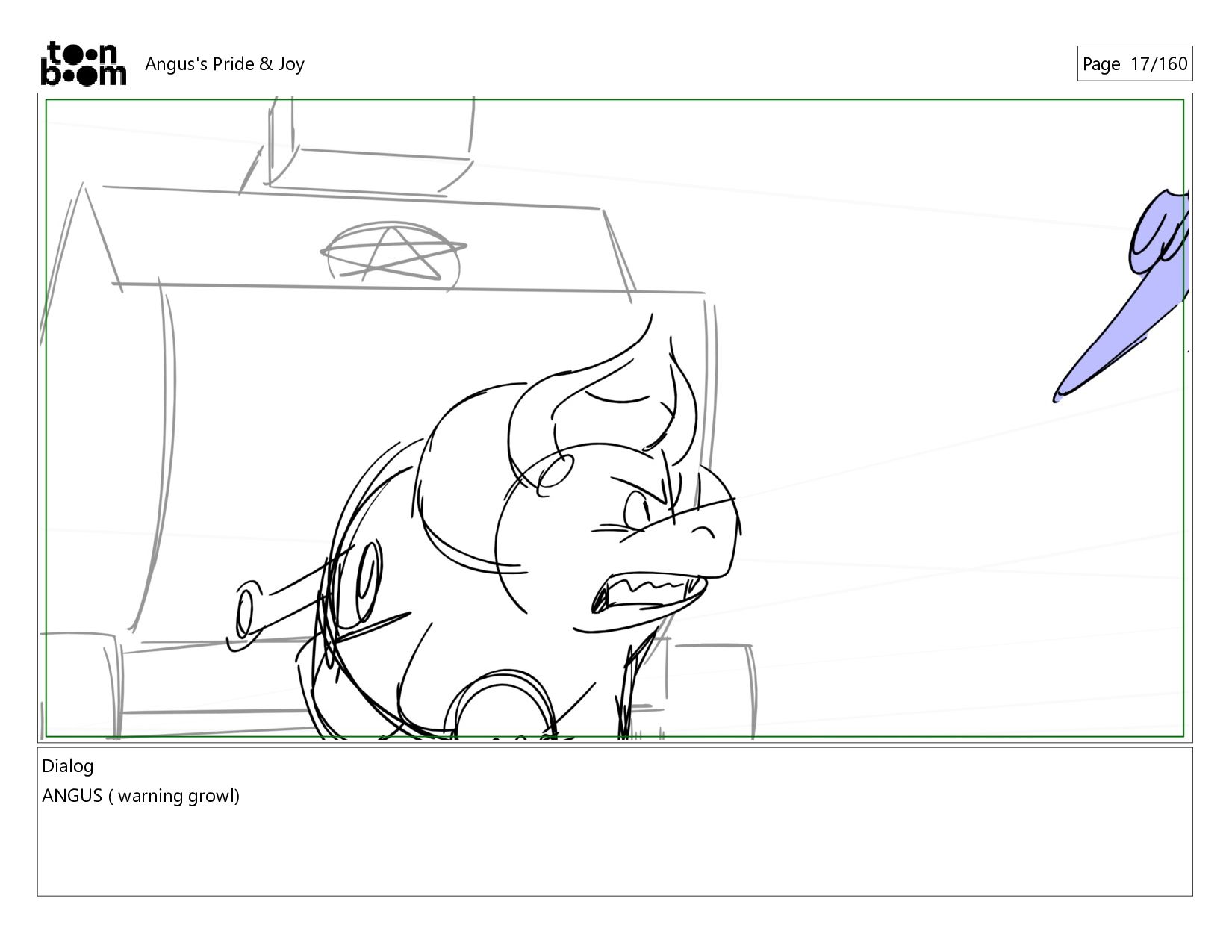Click the 'Page 17/160' indicator
1232x952 pixels.
pyautogui.click(x=1134, y=63)
